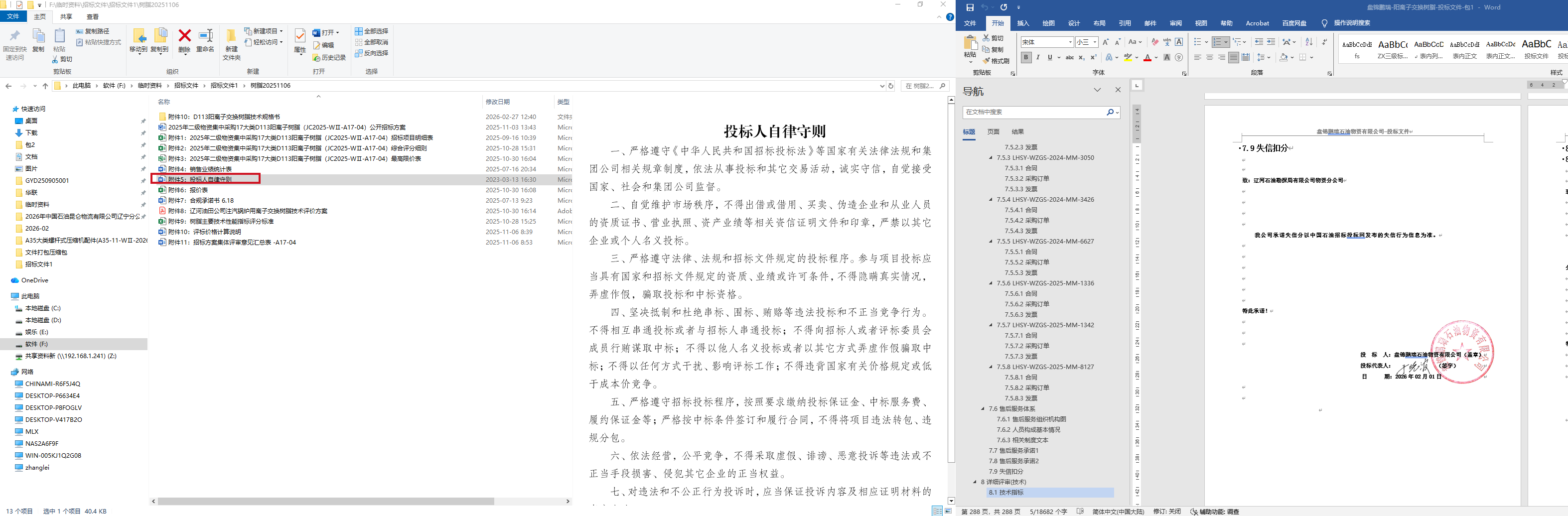Toggle Align Right in Word ribbon
1568x516 pixels.
pyautogui.click(x=1221, y=57)
